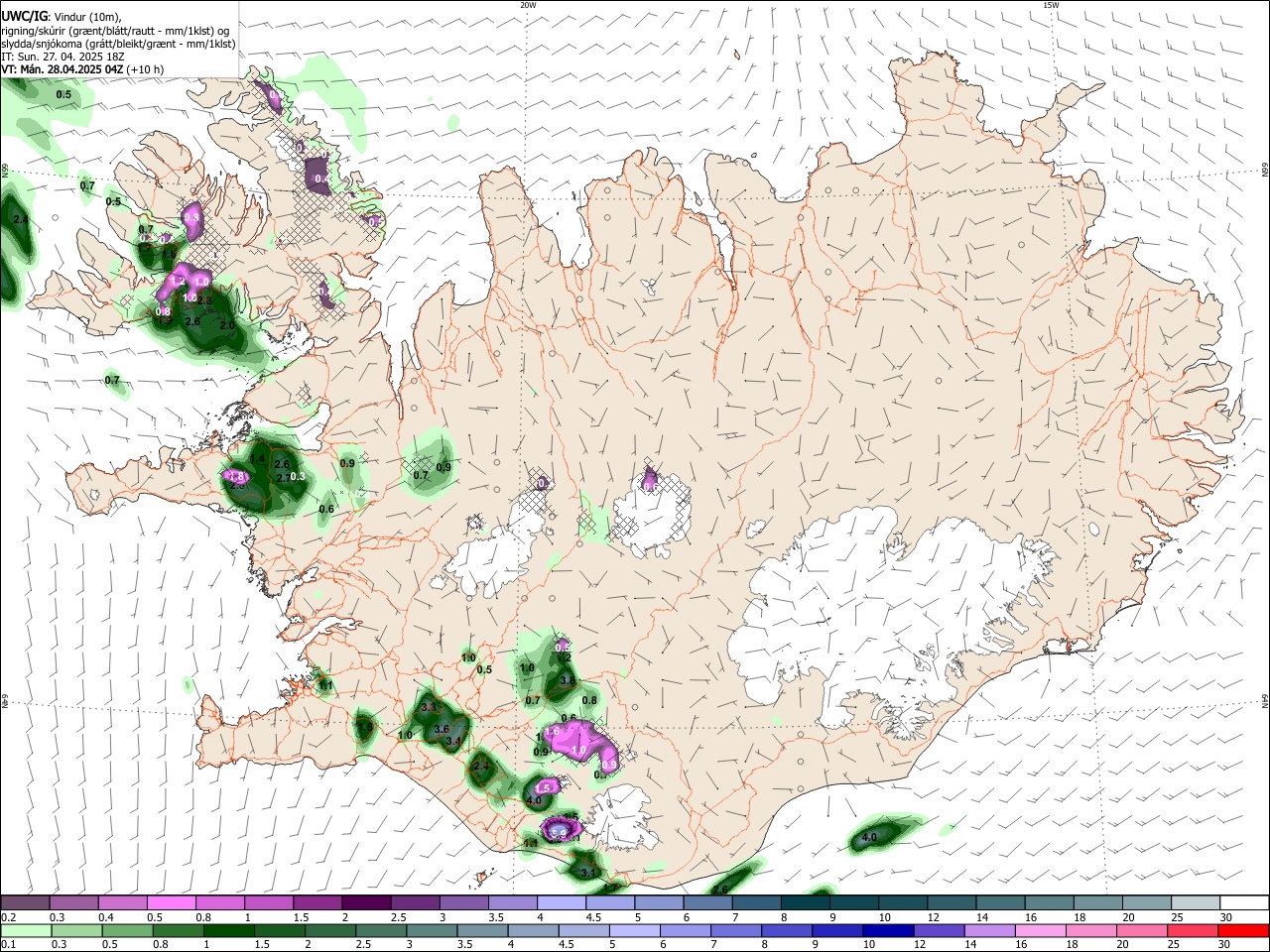The image size is (1270, 952).
Task: Pick the white 30 swatch in upper legend
Action: click(1244, 903)
